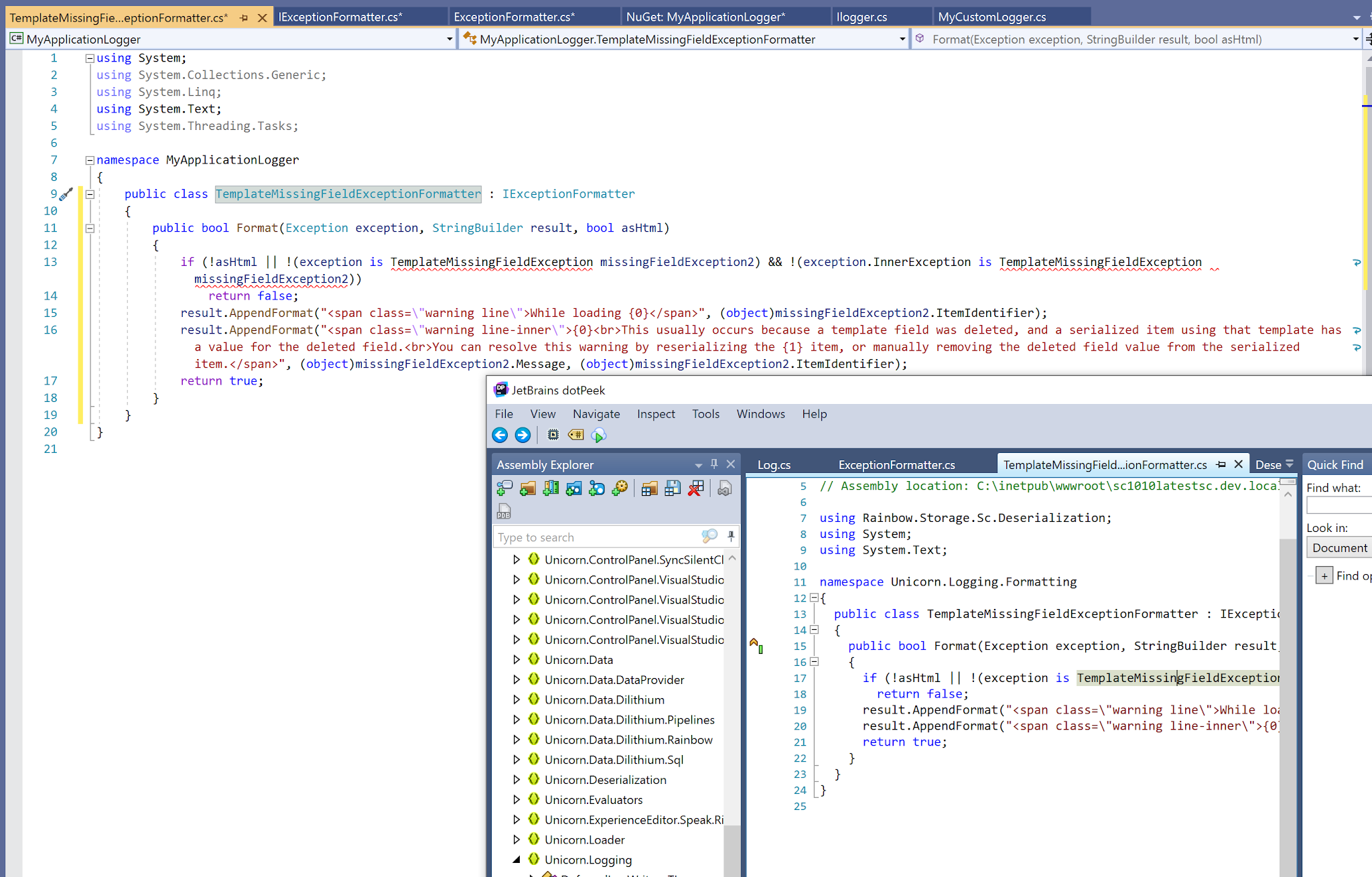The width and height of the screenshot is (1372, 877).
Task: Click magnifier icon in Assembly Explorer search
Action: click(709, 536)
